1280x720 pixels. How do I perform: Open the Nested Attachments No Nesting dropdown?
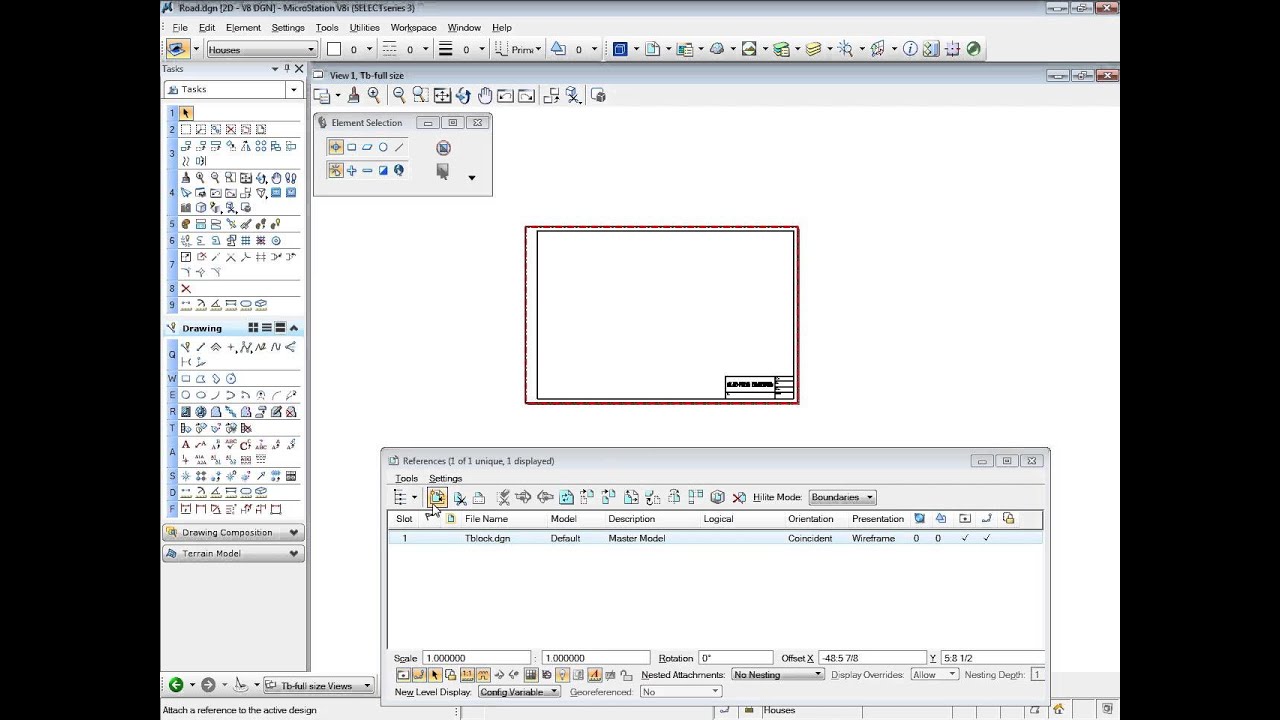pos(777,675)
